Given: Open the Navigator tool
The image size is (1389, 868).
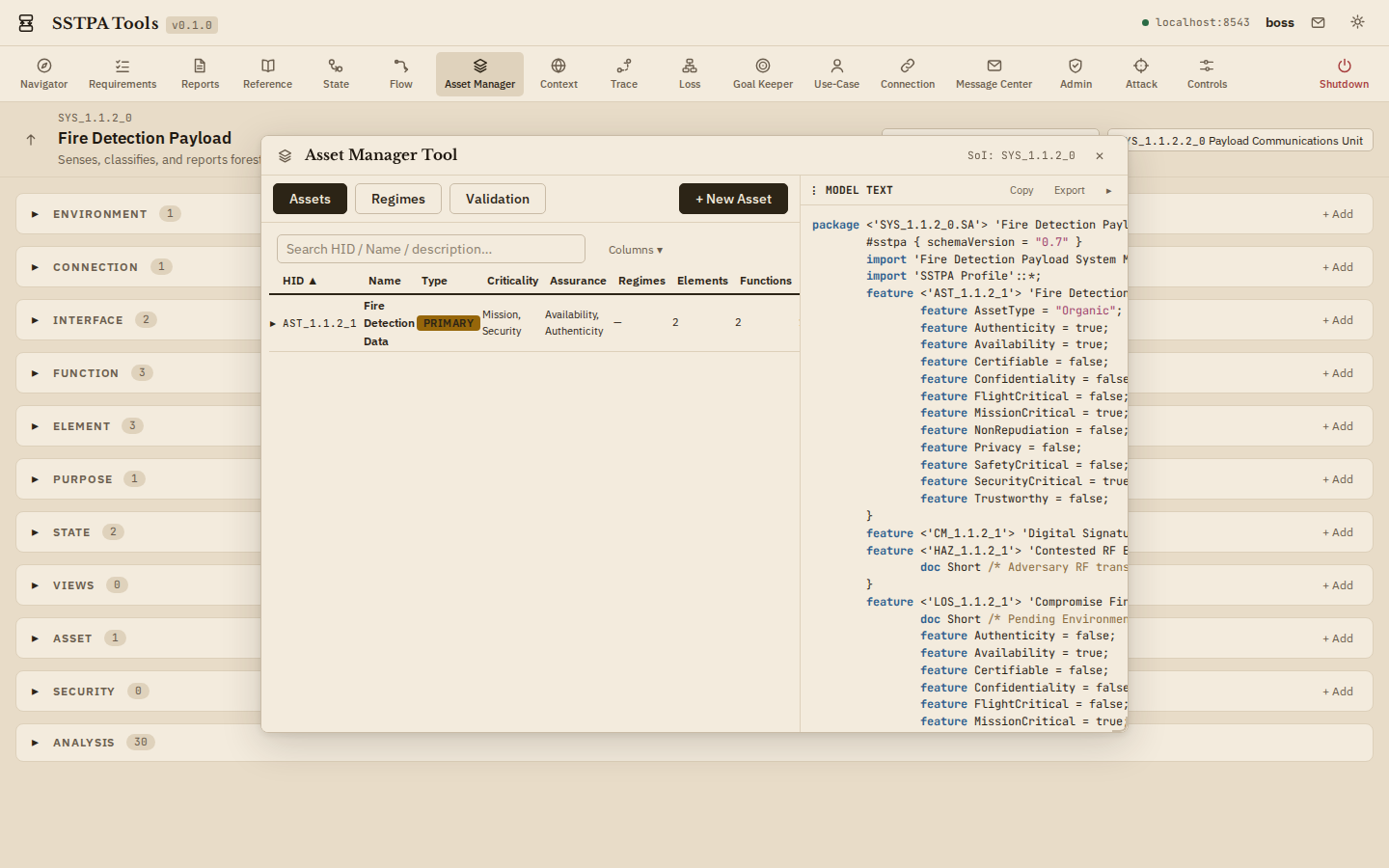Looking at the screenshot, I should click(x=43, y=74).
